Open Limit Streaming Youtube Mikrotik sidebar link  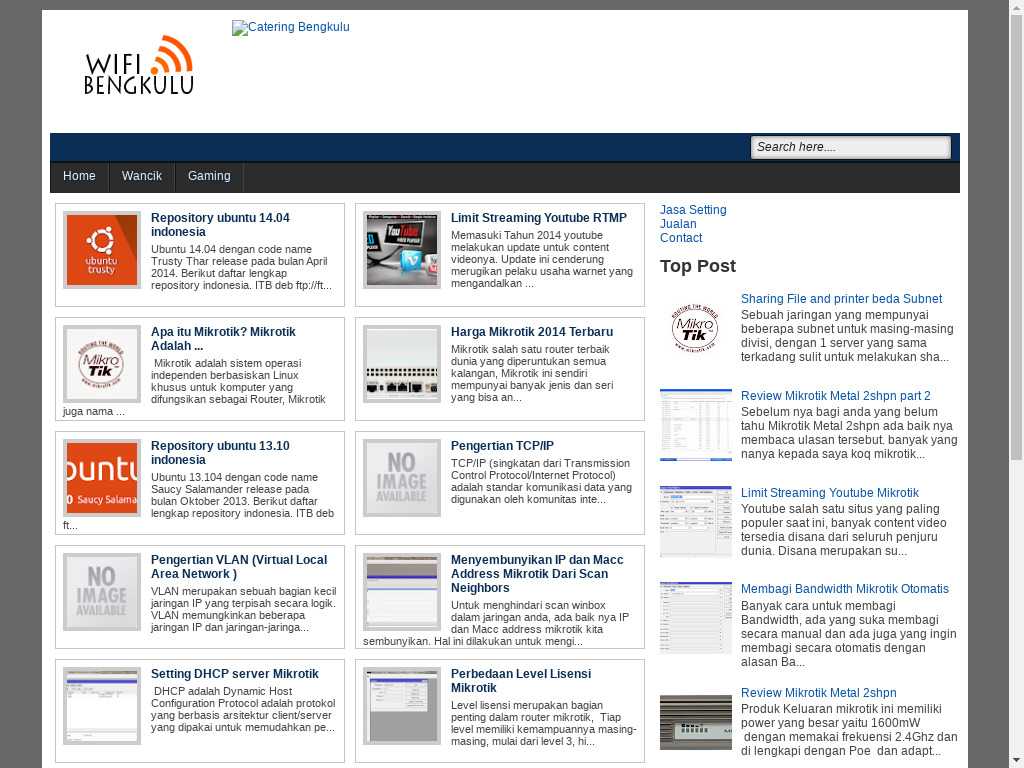coord(829,493)
